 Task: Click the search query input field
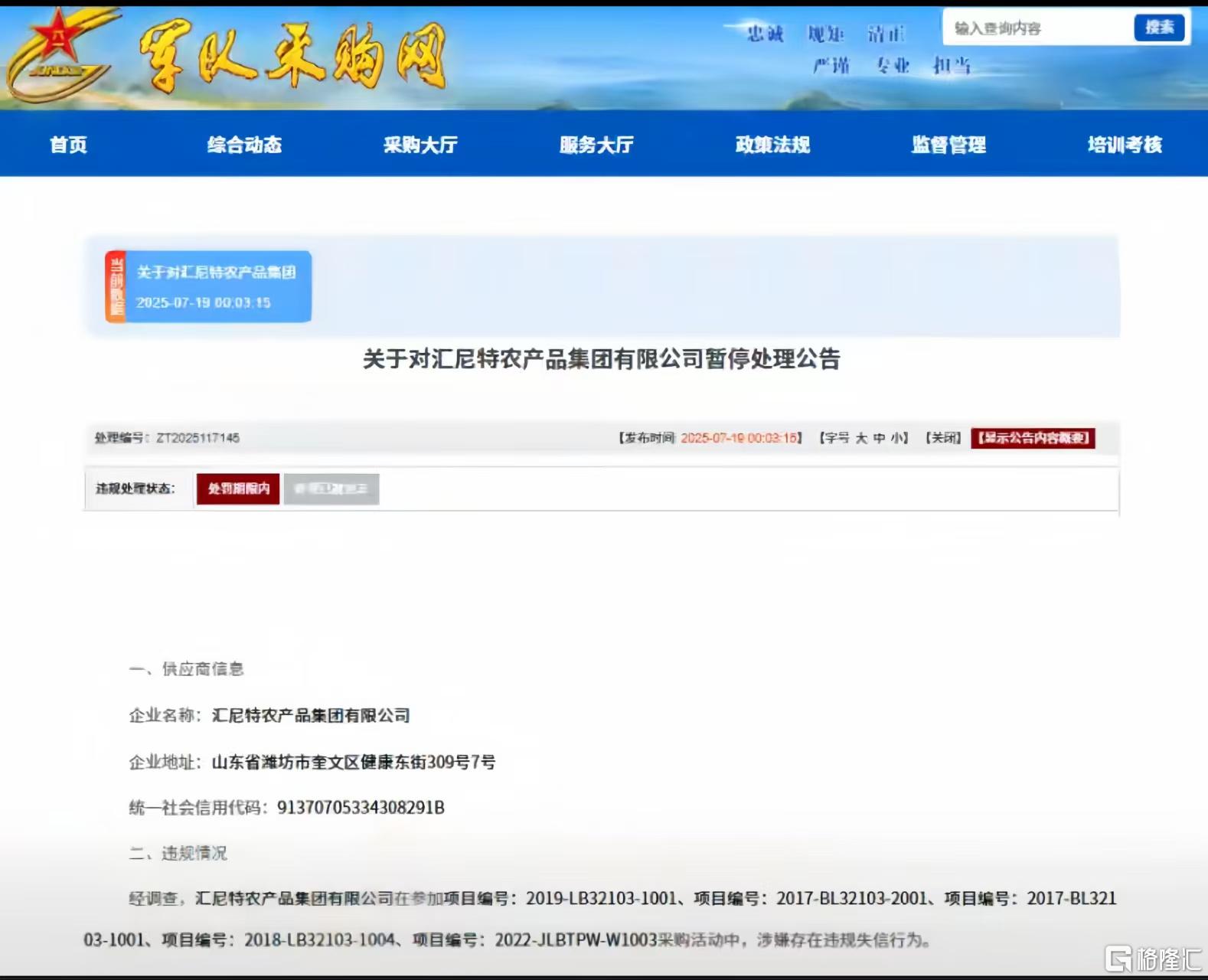click(1038, 28)
